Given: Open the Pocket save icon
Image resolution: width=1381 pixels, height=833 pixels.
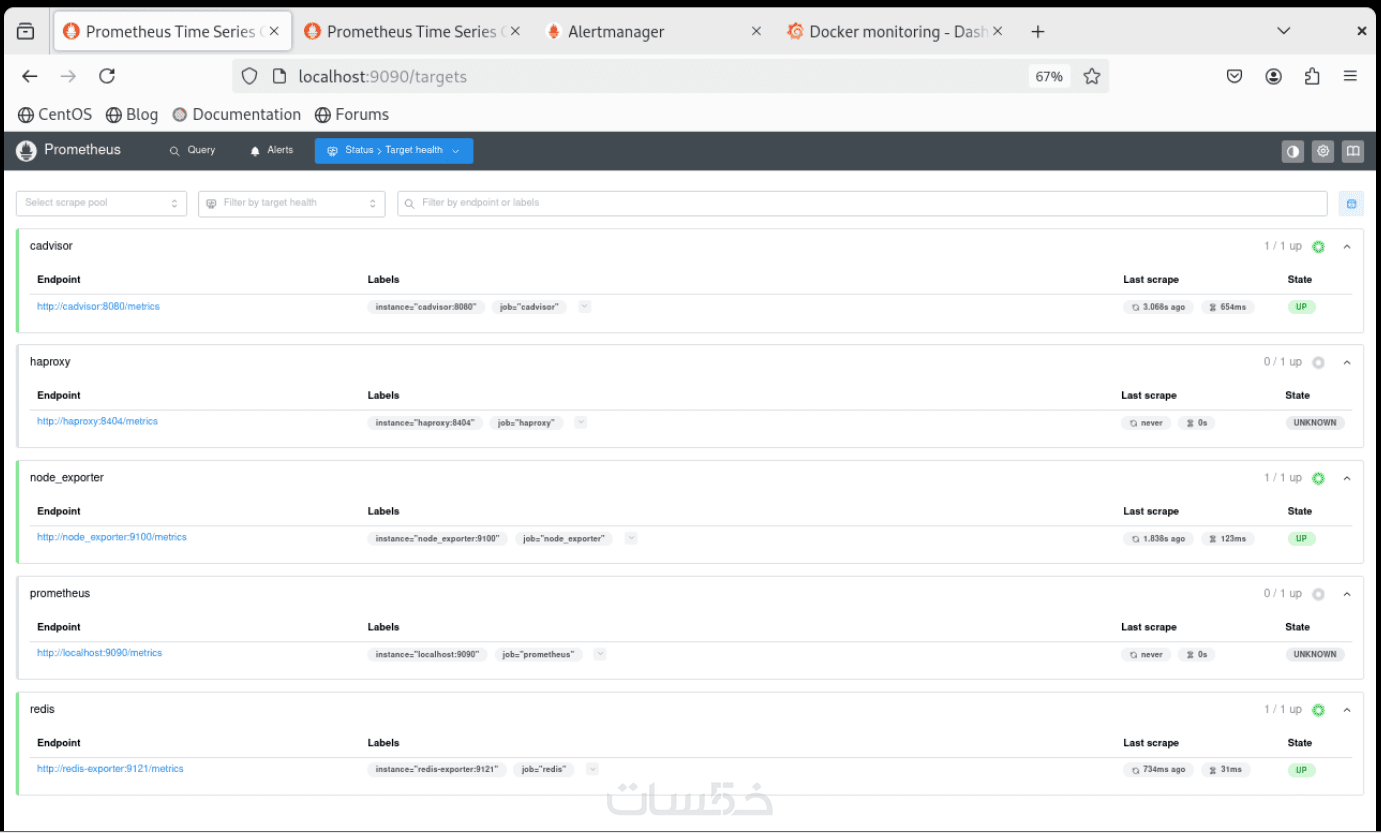Looking at the screenshot, I should coord(1235,76).
